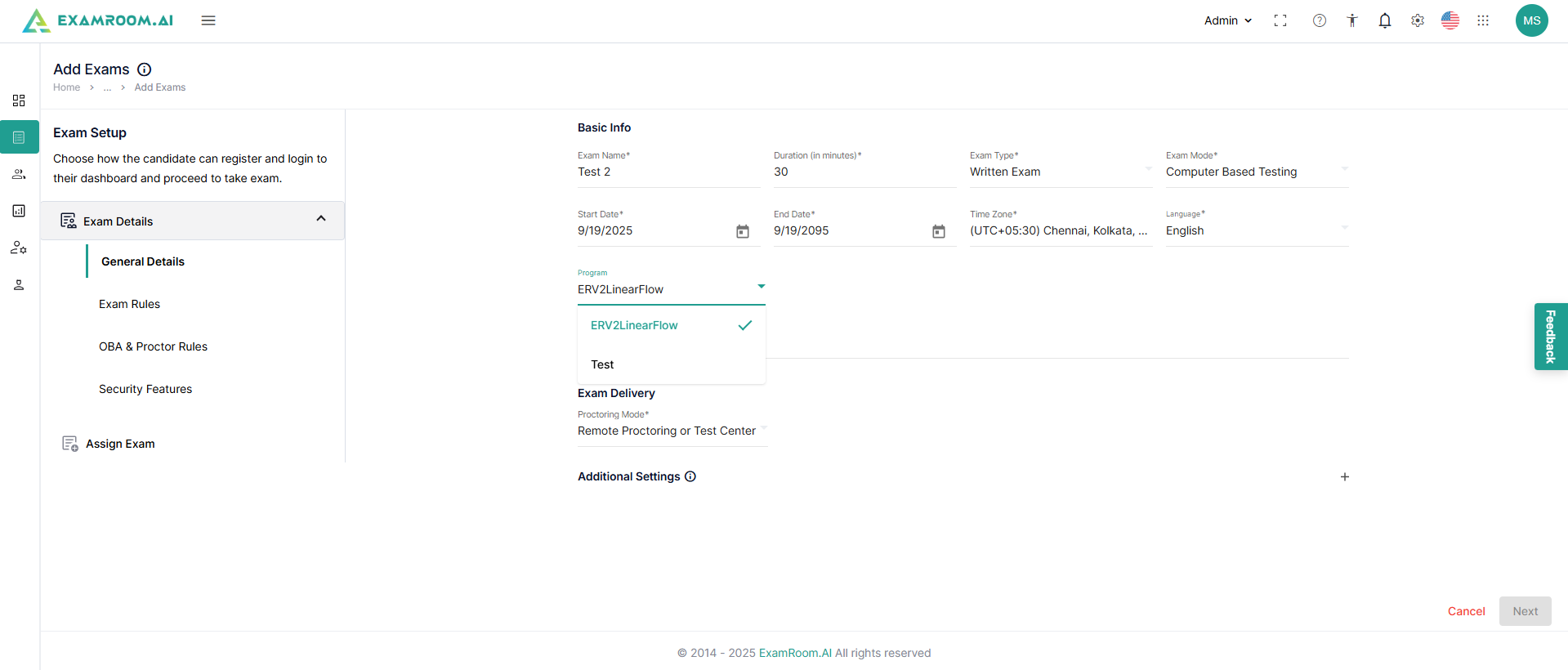Change language via US flag icon
This screenshot has height=670, width=1568.
click(1450, 20)
